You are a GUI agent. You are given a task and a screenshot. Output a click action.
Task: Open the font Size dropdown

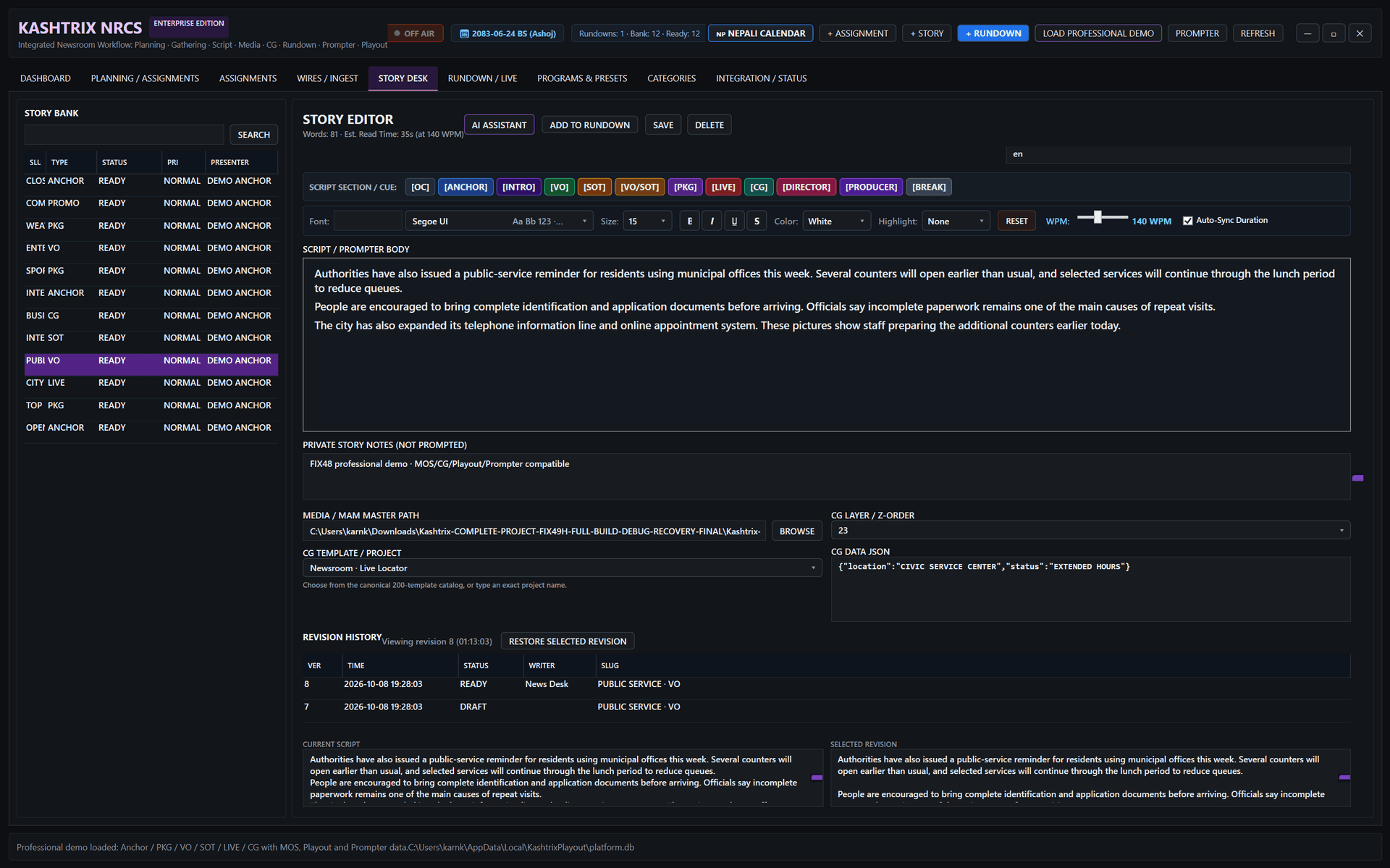[x=647, y=222]
